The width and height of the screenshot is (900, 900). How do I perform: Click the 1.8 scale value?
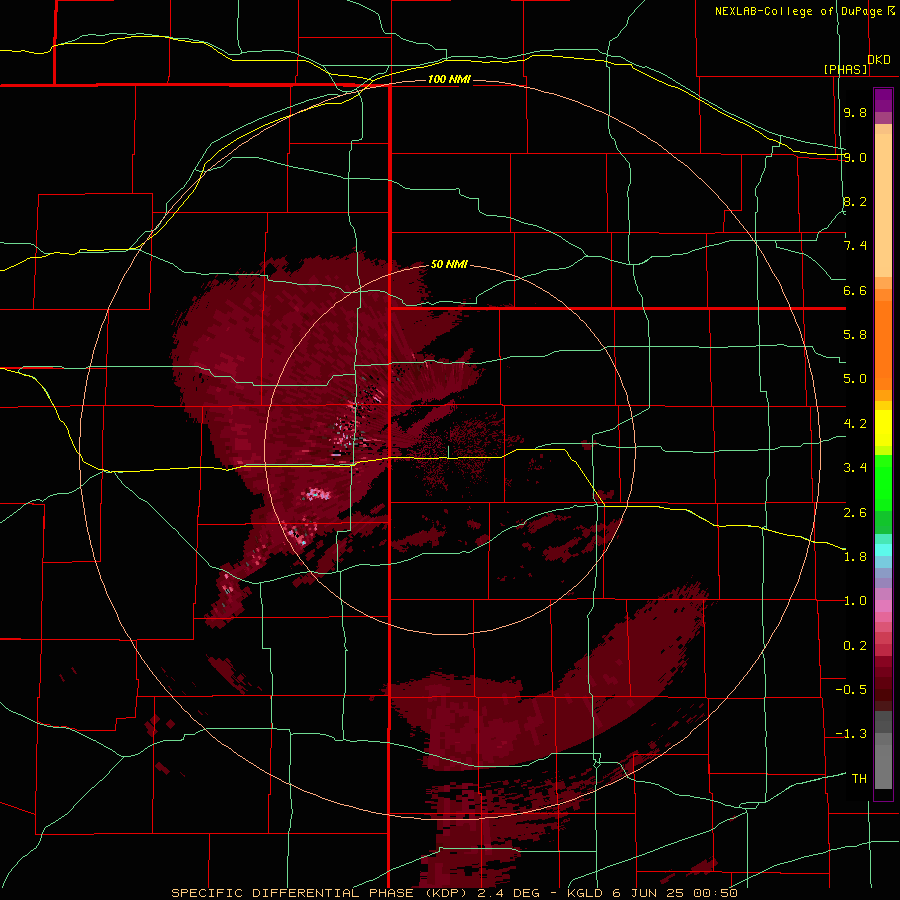click(855, 557)
